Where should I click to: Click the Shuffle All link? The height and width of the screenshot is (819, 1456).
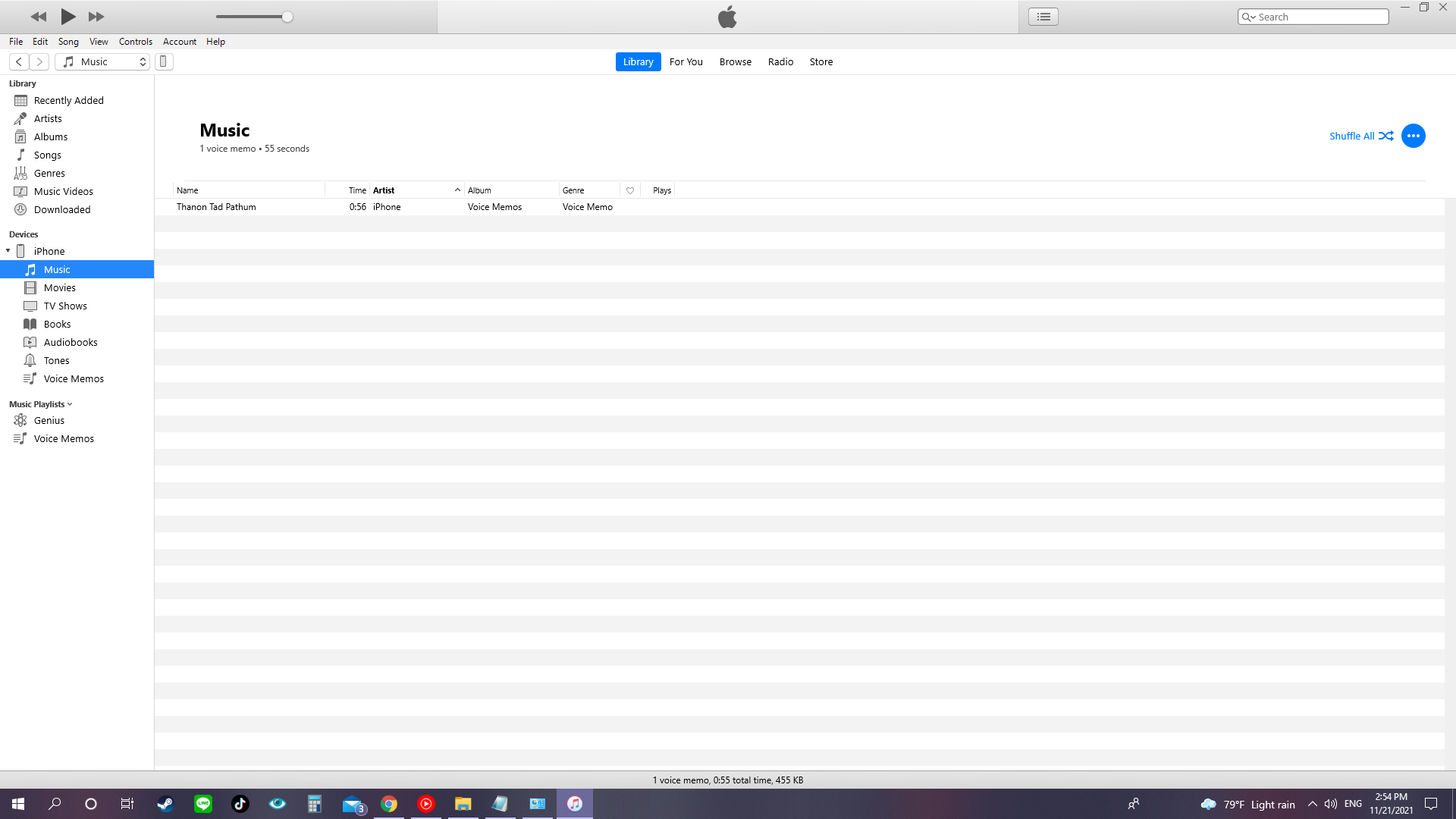1361,136
